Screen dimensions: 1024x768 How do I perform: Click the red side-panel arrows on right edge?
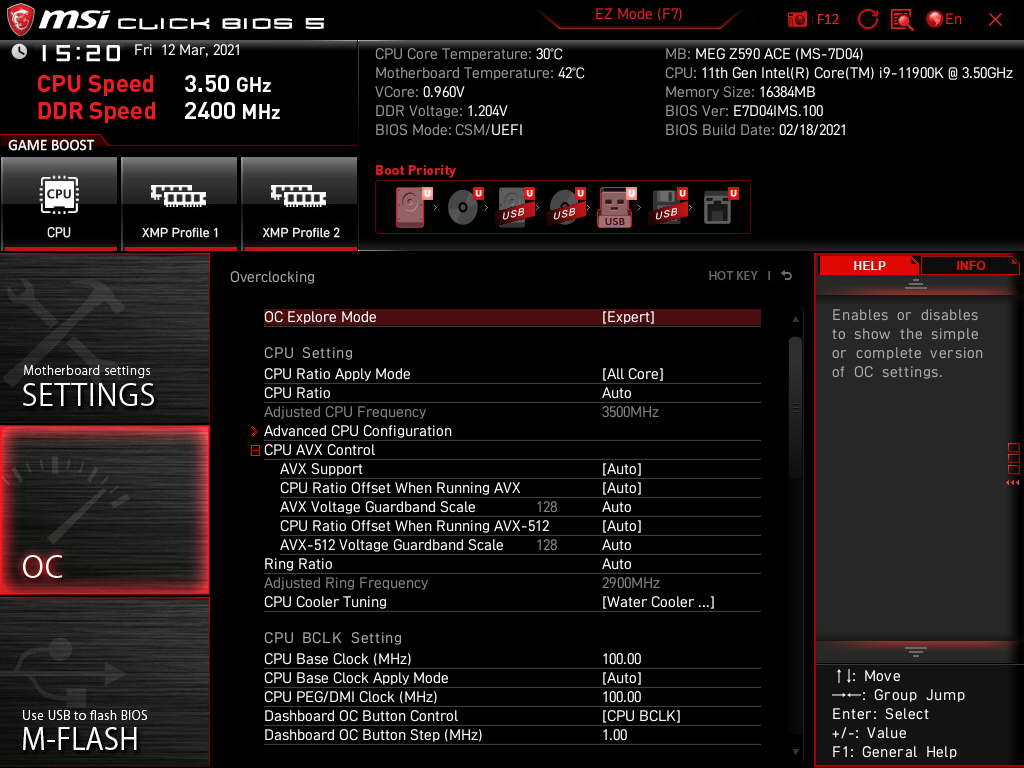click(1012, 483)
